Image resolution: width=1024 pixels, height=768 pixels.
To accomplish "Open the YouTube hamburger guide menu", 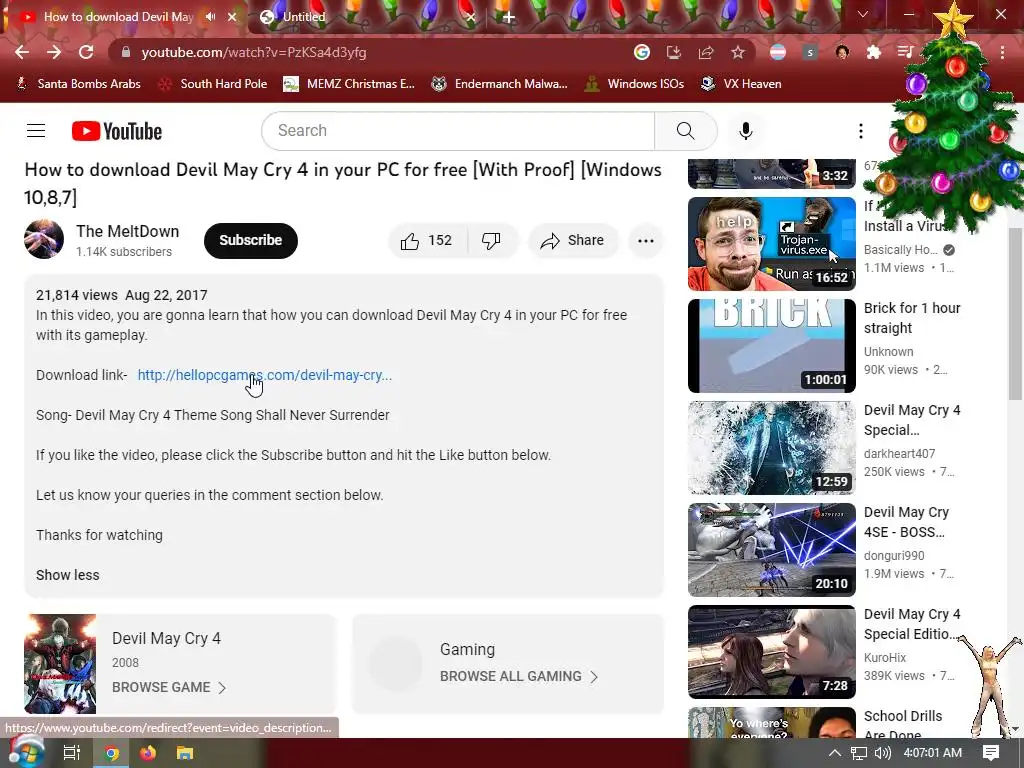I will (x=36, y=131).
